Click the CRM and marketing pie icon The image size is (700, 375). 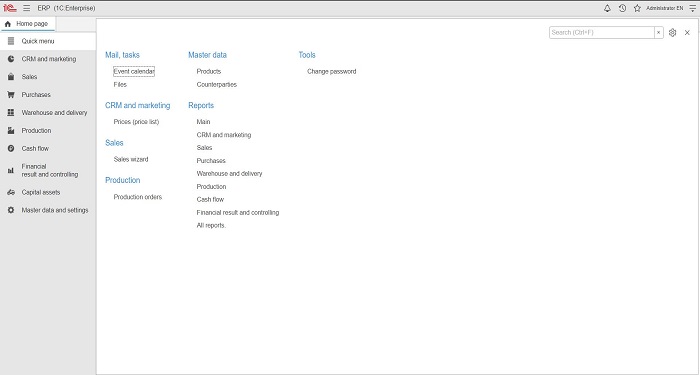11,59
